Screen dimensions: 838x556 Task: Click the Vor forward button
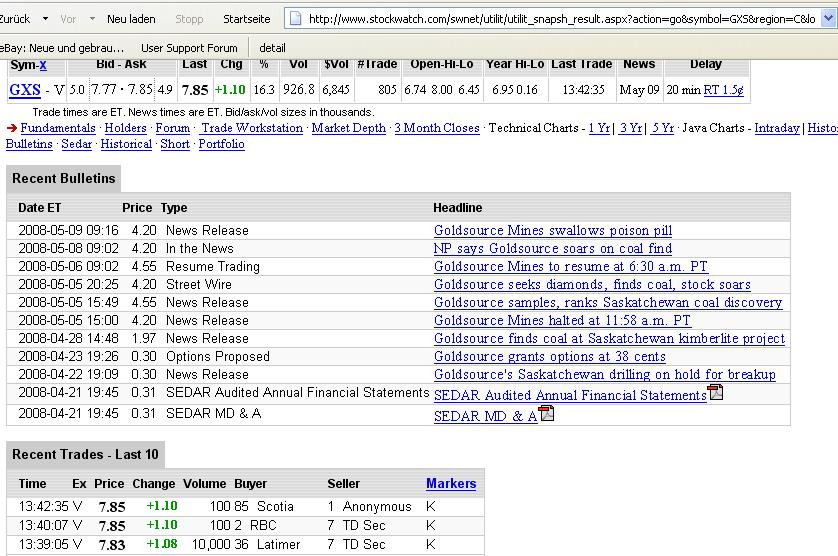[x=68, y=19]
